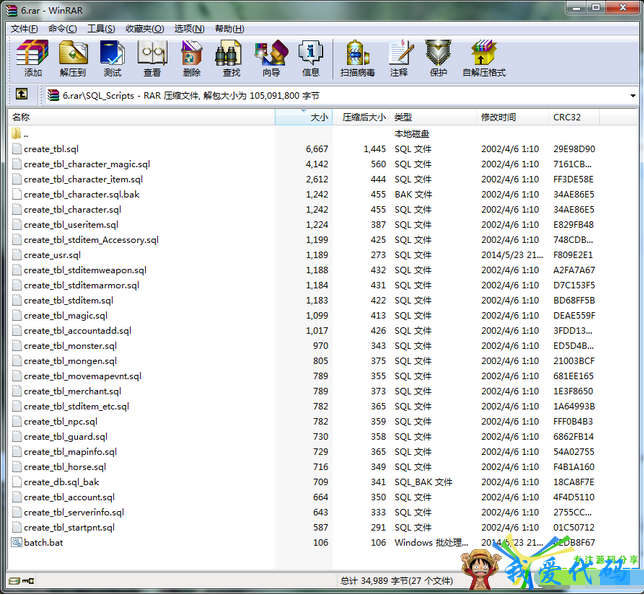Viewport: 644px width, 595px height.
Task: Open the Options (选项) menu
Action: (x=189, y=29)
